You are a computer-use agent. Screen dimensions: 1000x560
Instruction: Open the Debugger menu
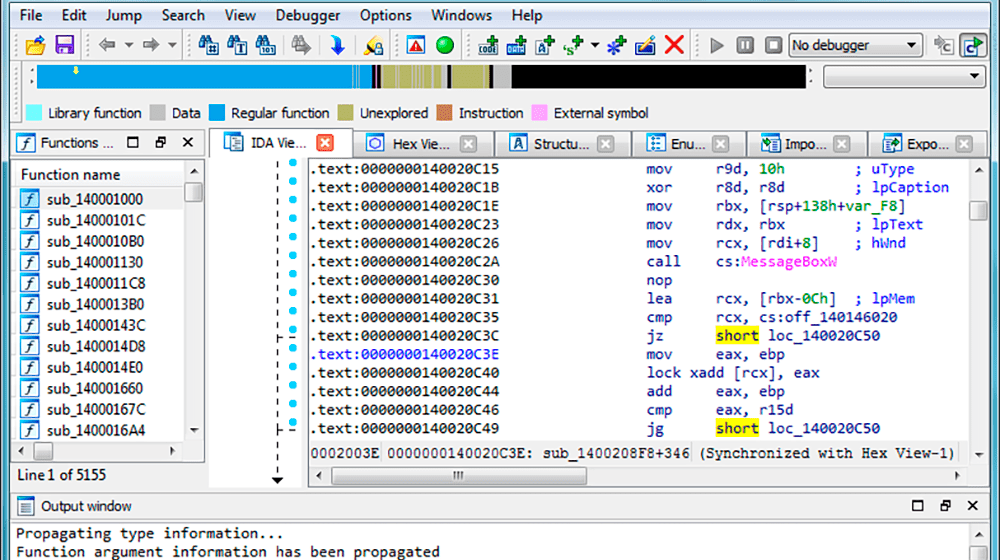tap(307, 15)
